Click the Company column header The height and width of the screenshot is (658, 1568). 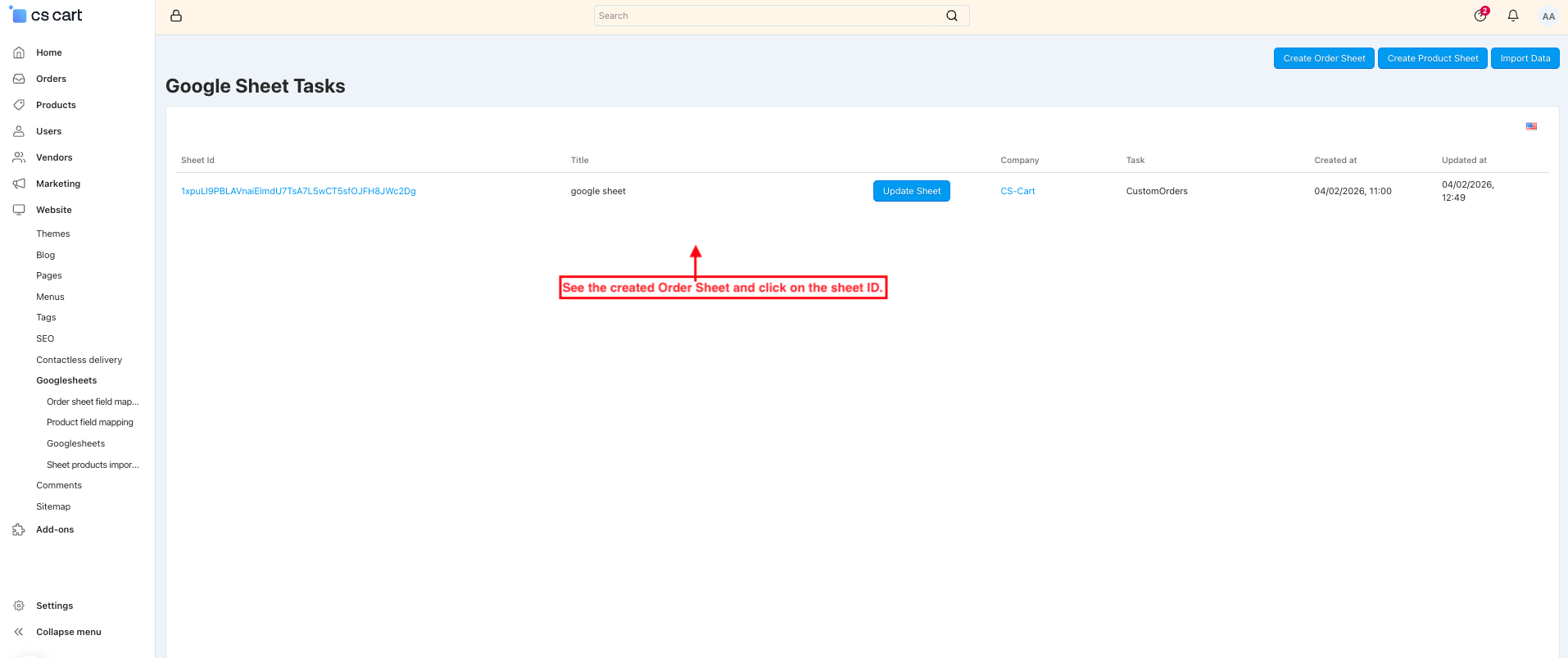click(x=1020, y=160)
